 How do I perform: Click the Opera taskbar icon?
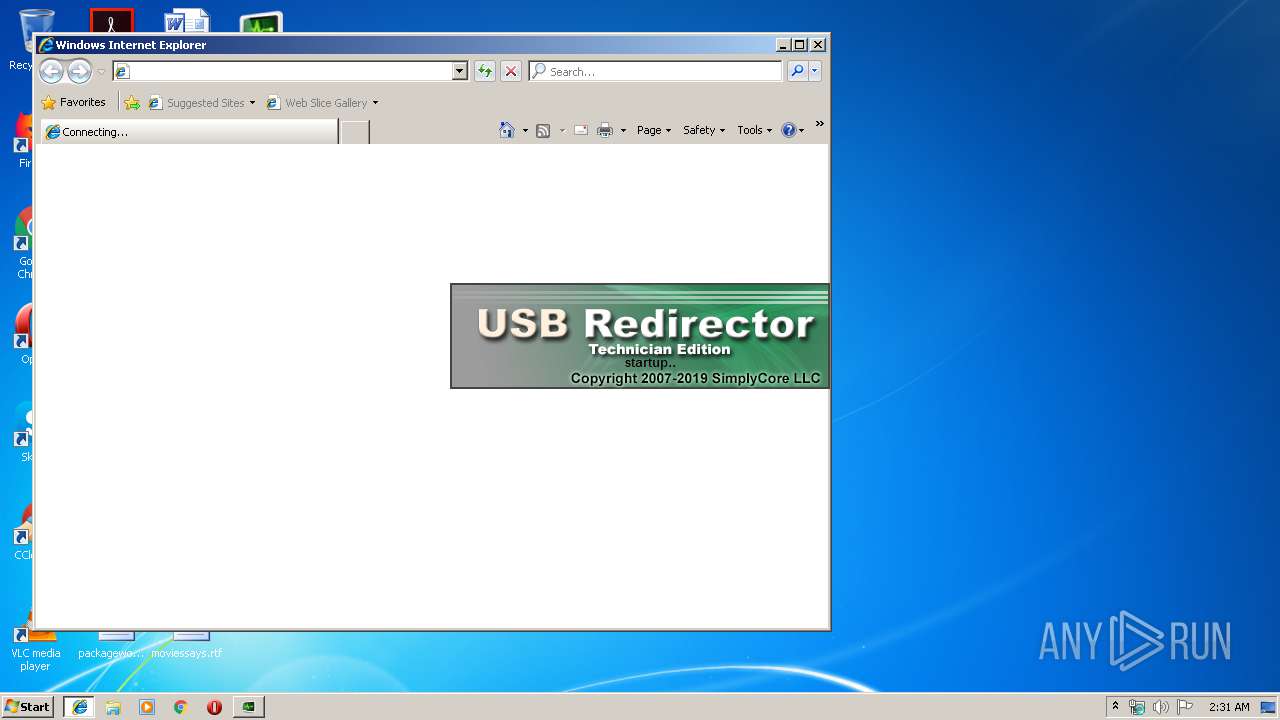tap(214, 706)
